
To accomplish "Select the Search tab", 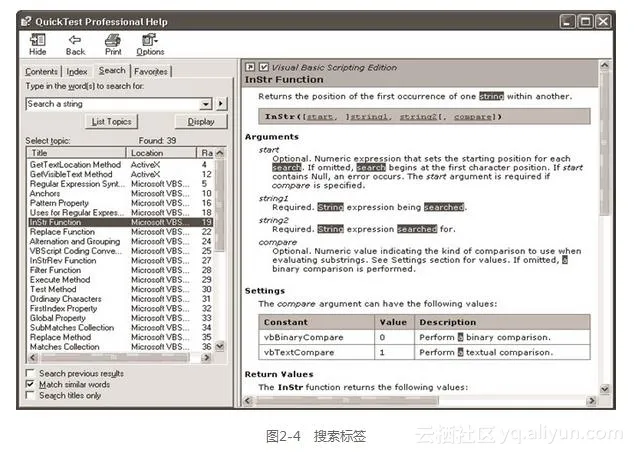I will coord(112,71).
